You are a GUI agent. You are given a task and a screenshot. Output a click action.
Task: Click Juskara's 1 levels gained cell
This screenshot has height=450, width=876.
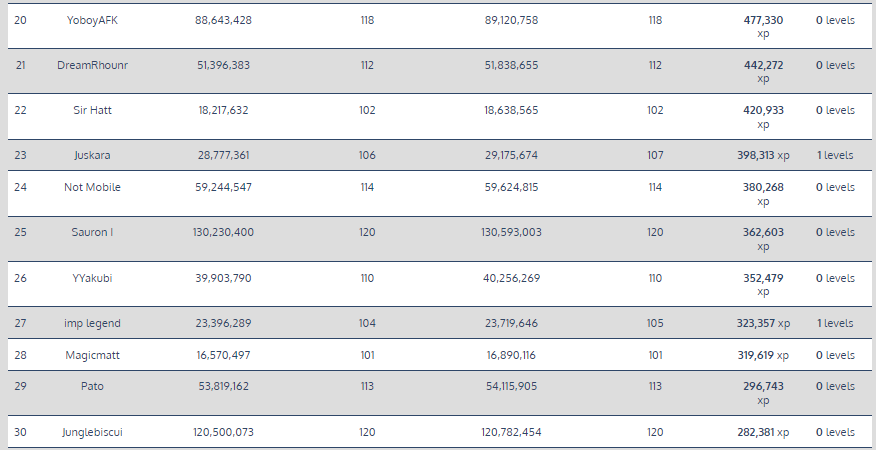tap(835, 156)
